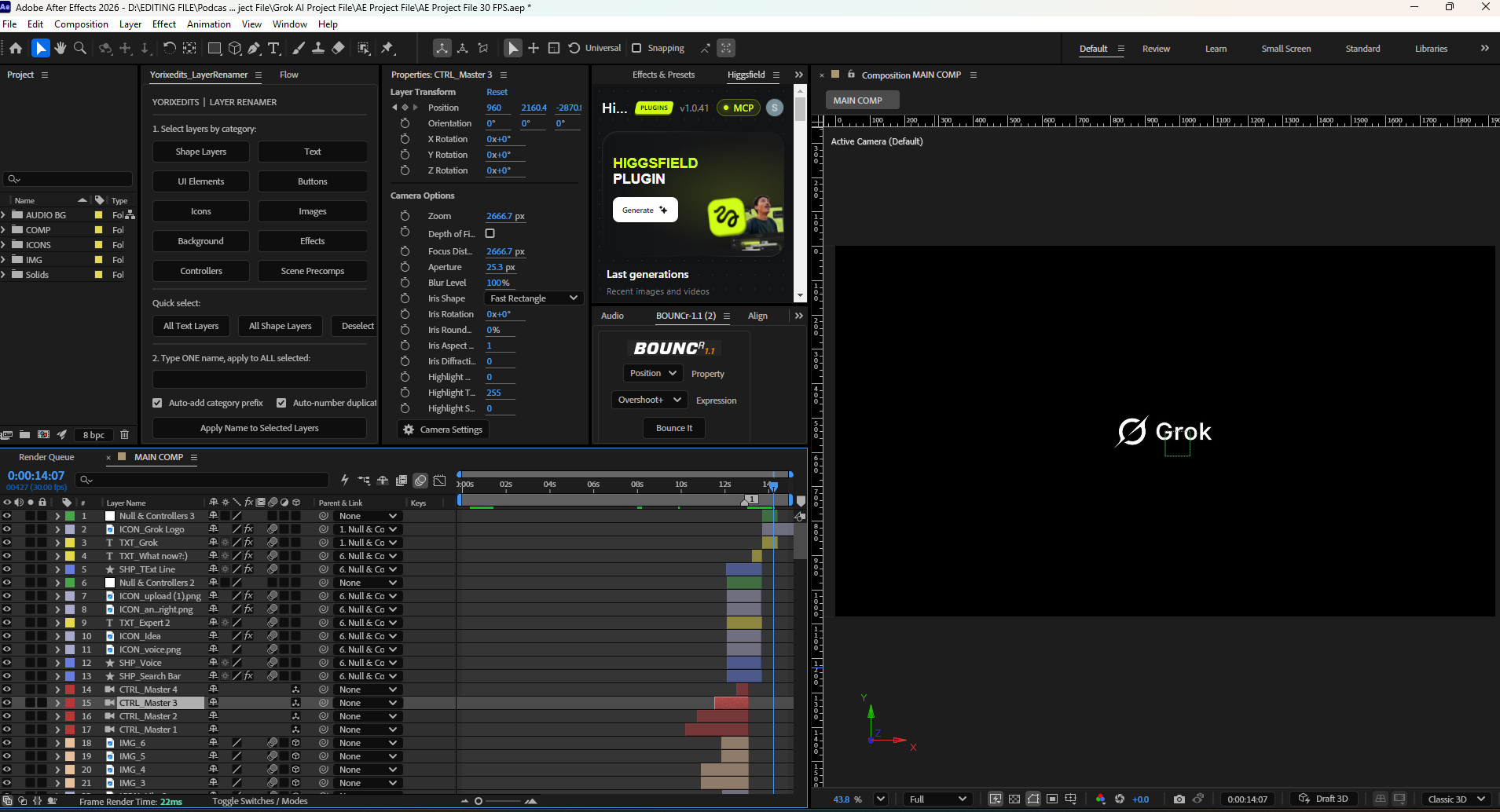Switch to the Effects & Presets tab
Image resolution: width=1500 pixels, height=812 pixels.
coord(663,75)
